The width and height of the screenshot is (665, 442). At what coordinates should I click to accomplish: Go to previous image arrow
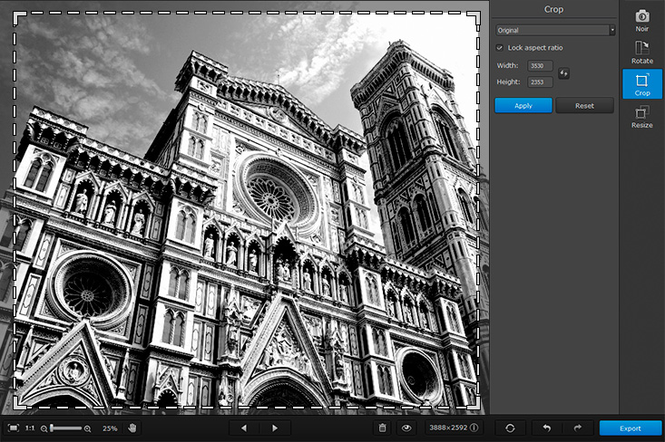244,428
